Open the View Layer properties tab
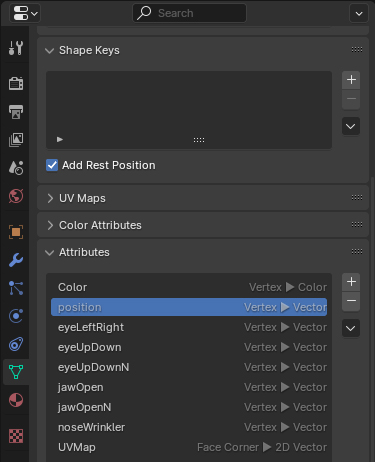Screen dimensions: 375x462 16,140
